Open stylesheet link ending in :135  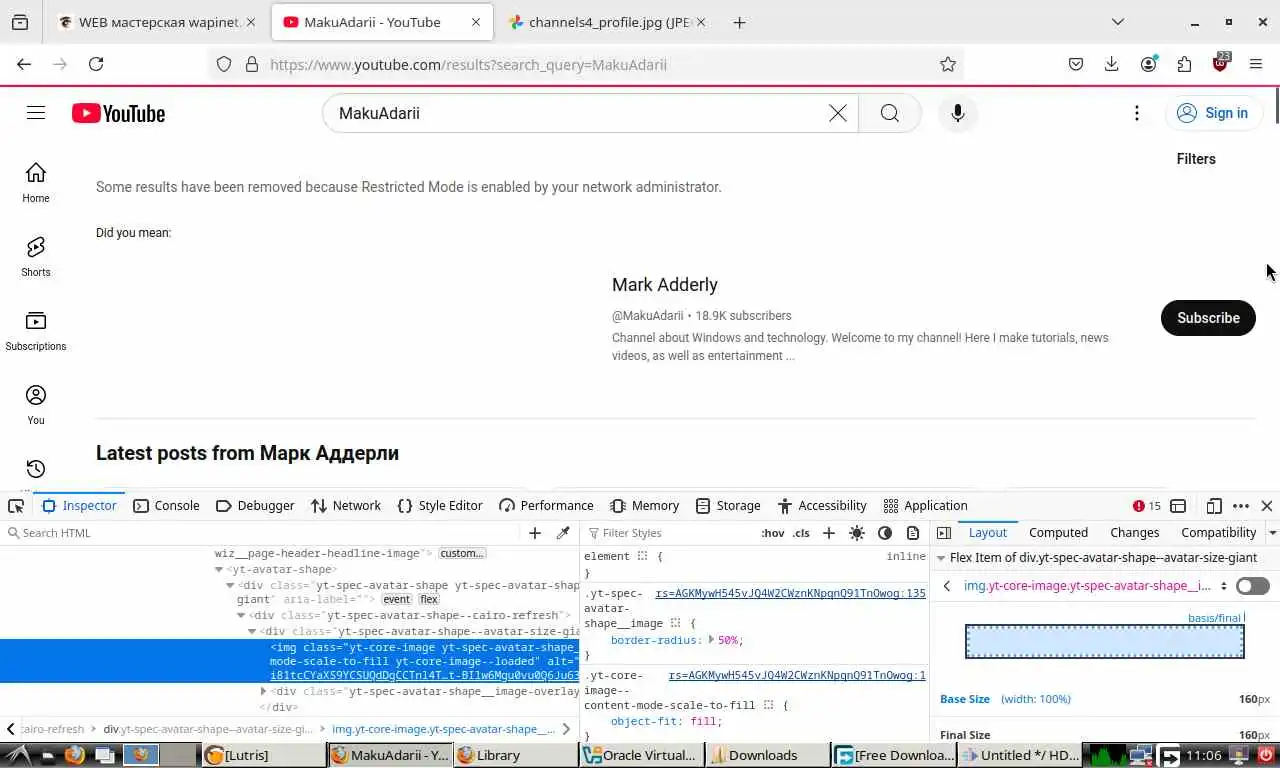click(x=790, y=593)
